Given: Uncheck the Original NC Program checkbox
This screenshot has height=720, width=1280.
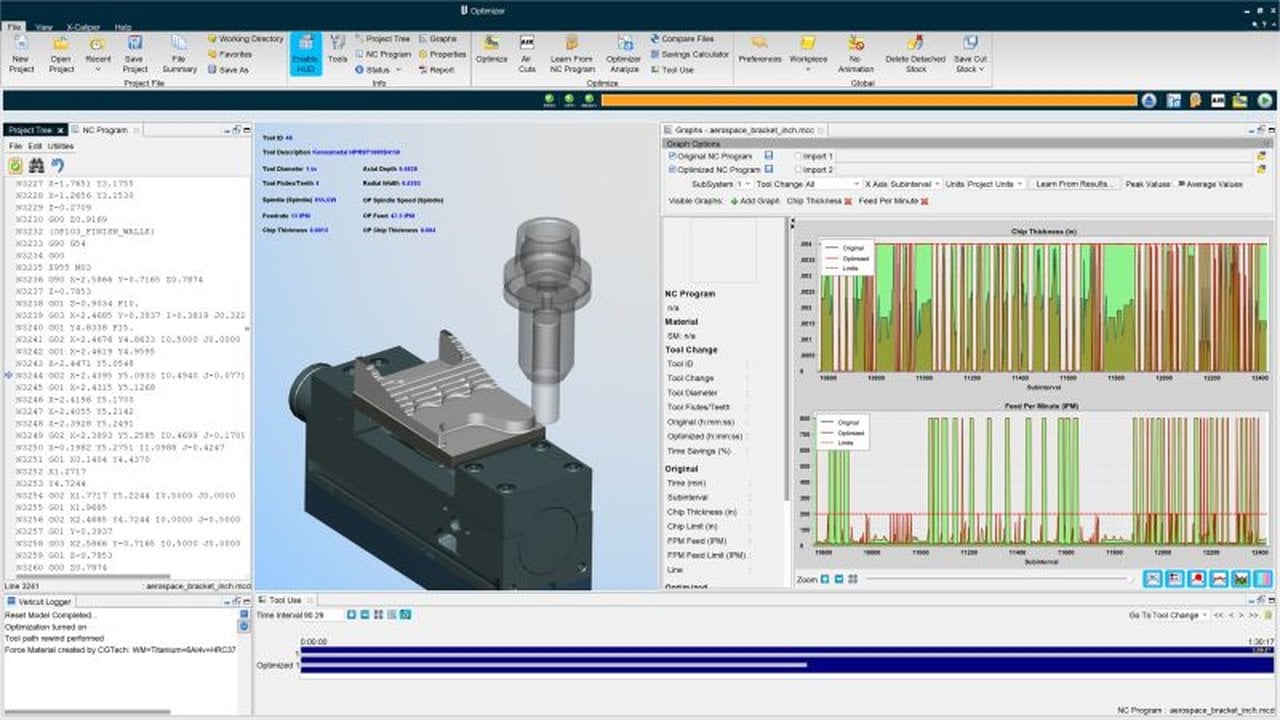Looking at the screenshot, I should [x=672, y=156].
